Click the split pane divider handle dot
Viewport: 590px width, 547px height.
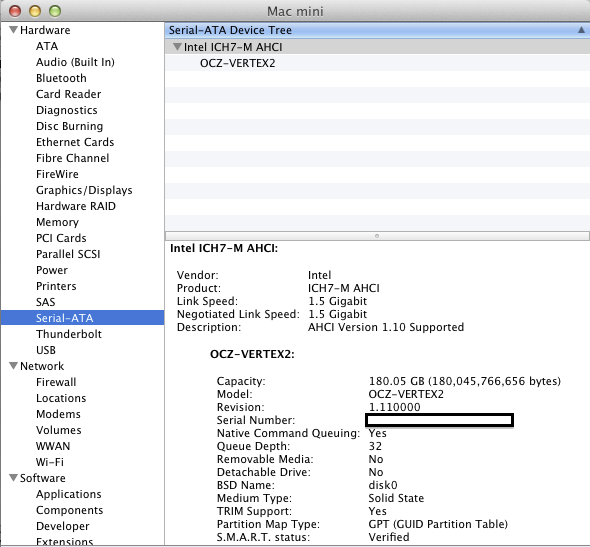click(x=377, y=236)
